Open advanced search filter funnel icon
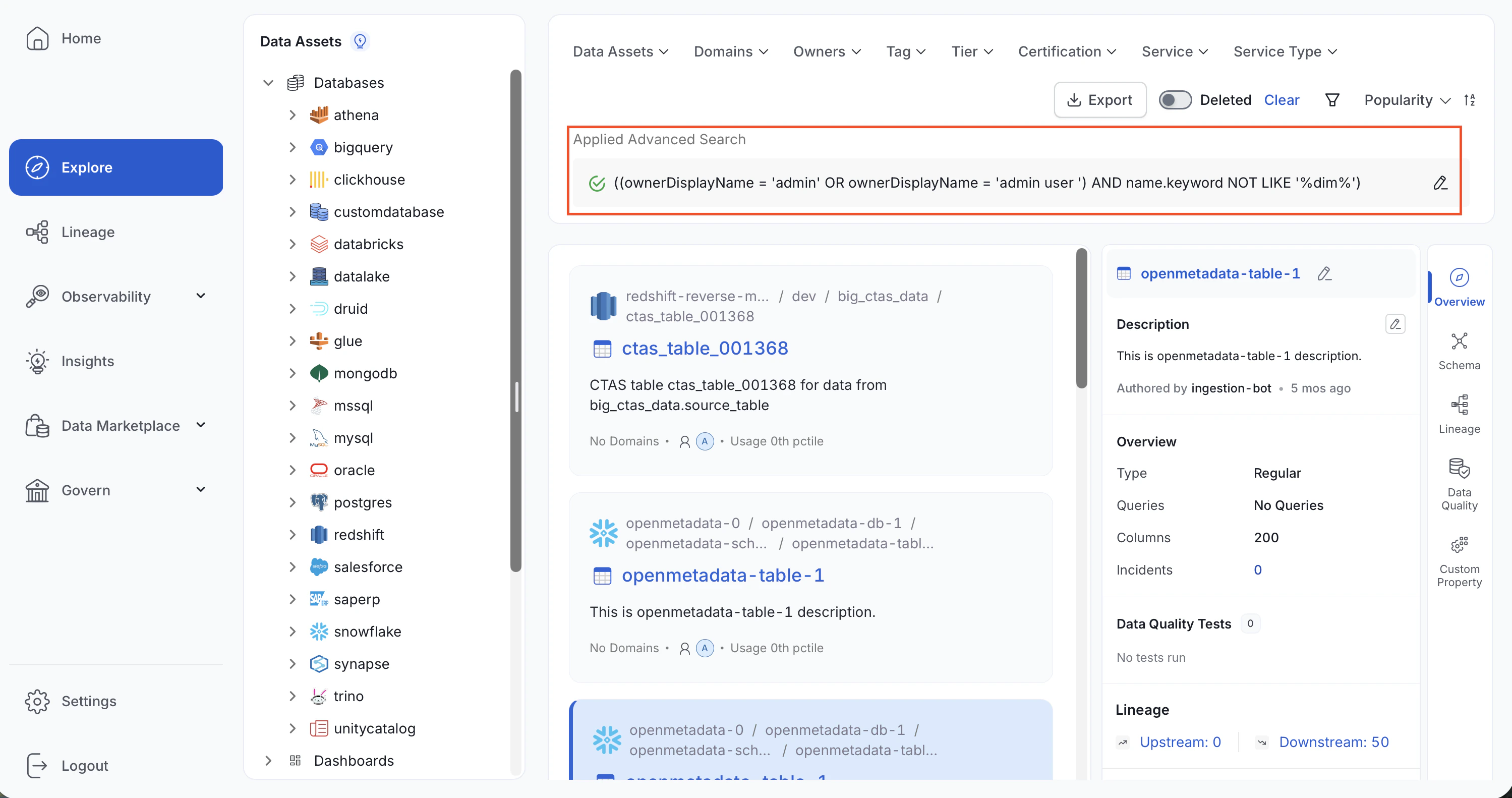 1332,100
